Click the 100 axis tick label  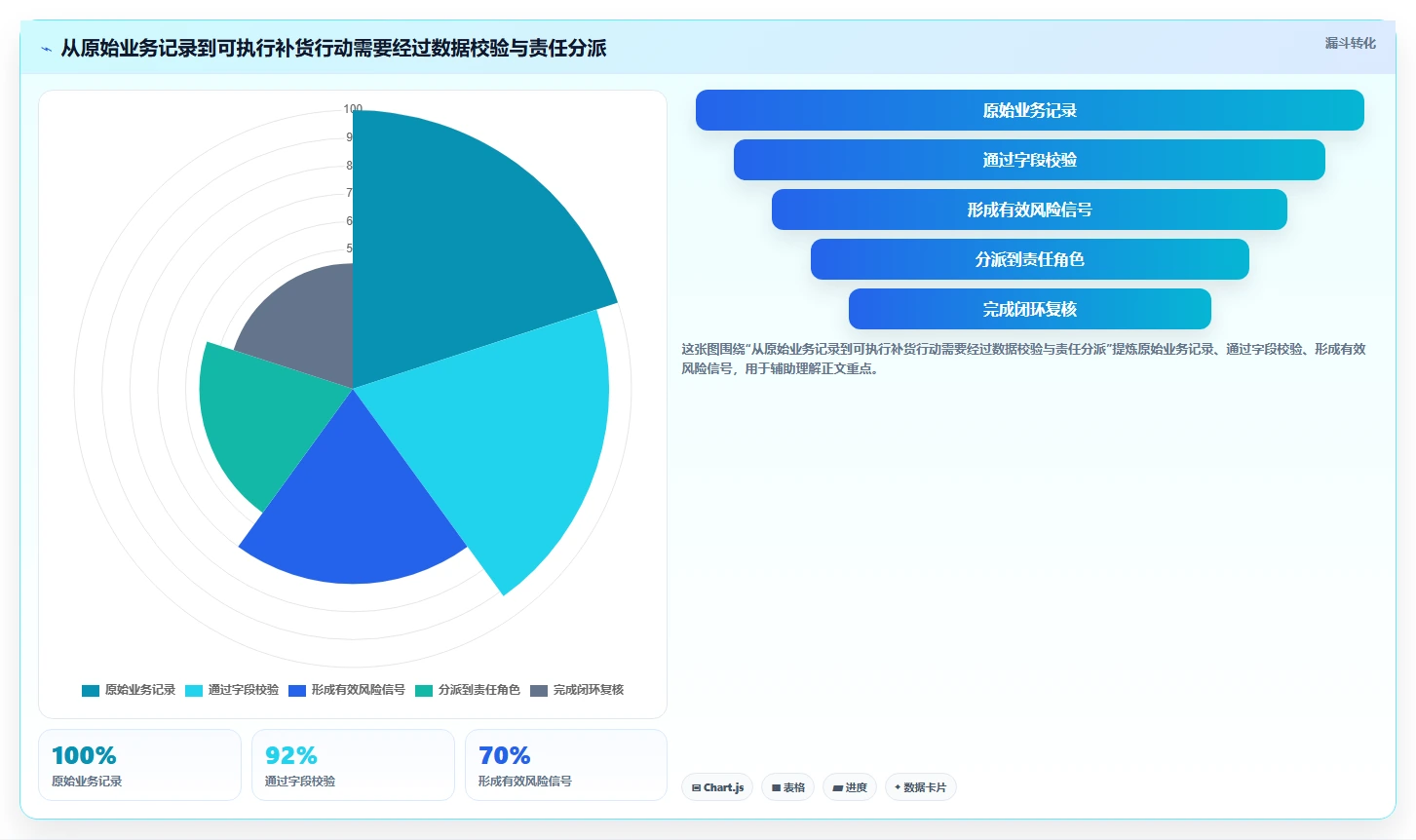[353, 109]
